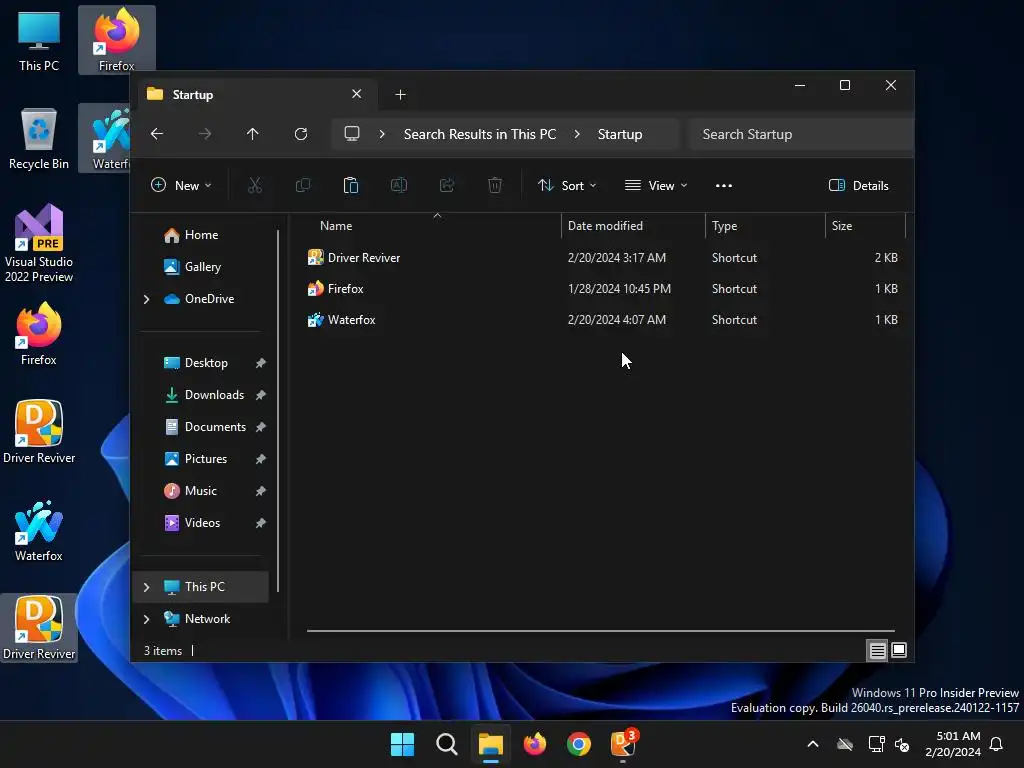The image size is (1024, 768).
Task: Go up one folder level
Action: click(253, 134)
